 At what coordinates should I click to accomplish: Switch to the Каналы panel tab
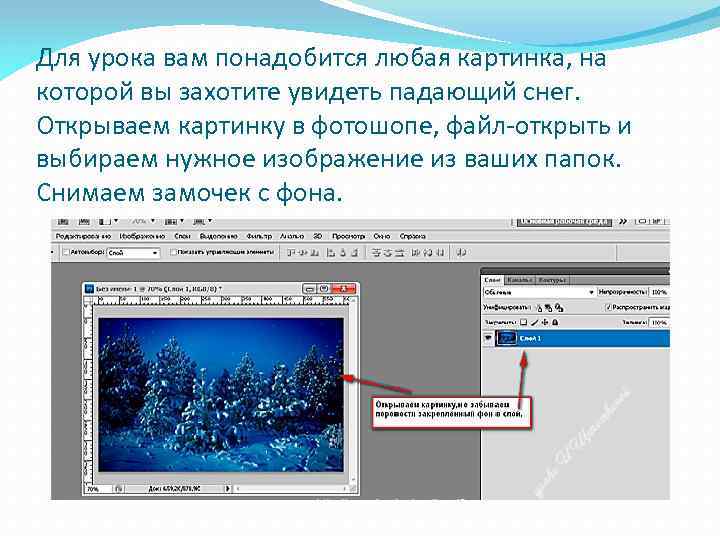pos(520,280)
